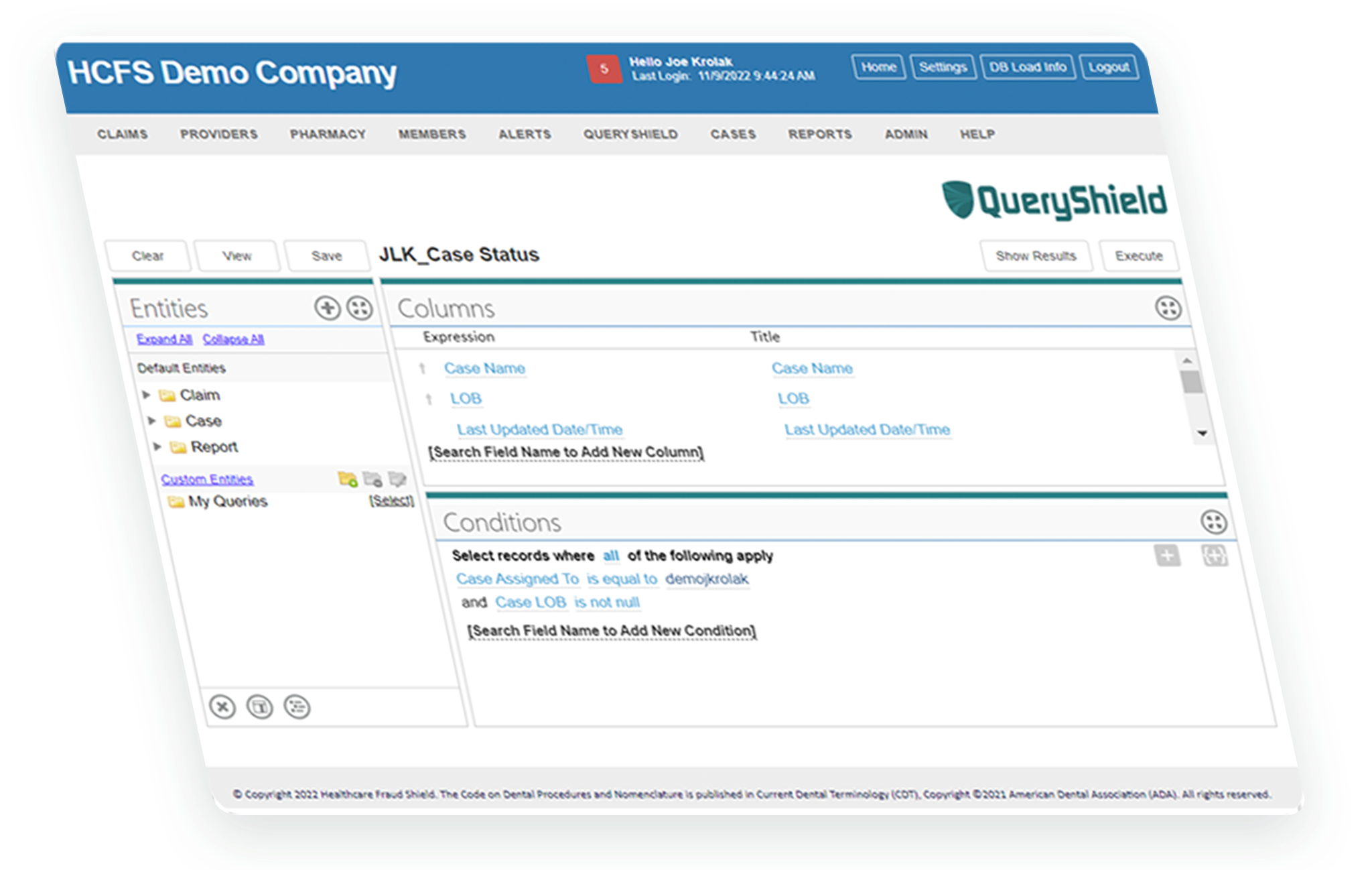The width and height of the screenshot is (1372, 870).
Task: Open the QUERYSHIELD menu
Action: (x=630, y=134)
